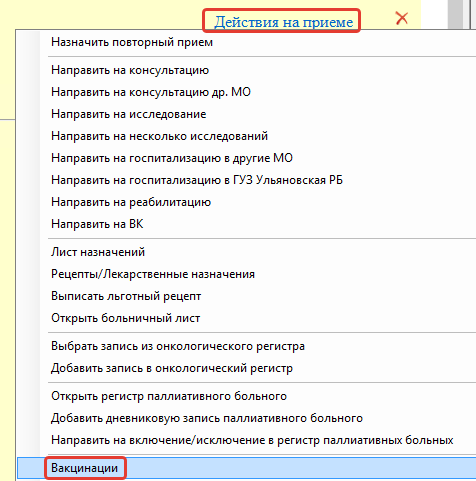The height and width of the screenshot is (481, 476).
Task: Open Лист назначений
Action: point(247,252)
